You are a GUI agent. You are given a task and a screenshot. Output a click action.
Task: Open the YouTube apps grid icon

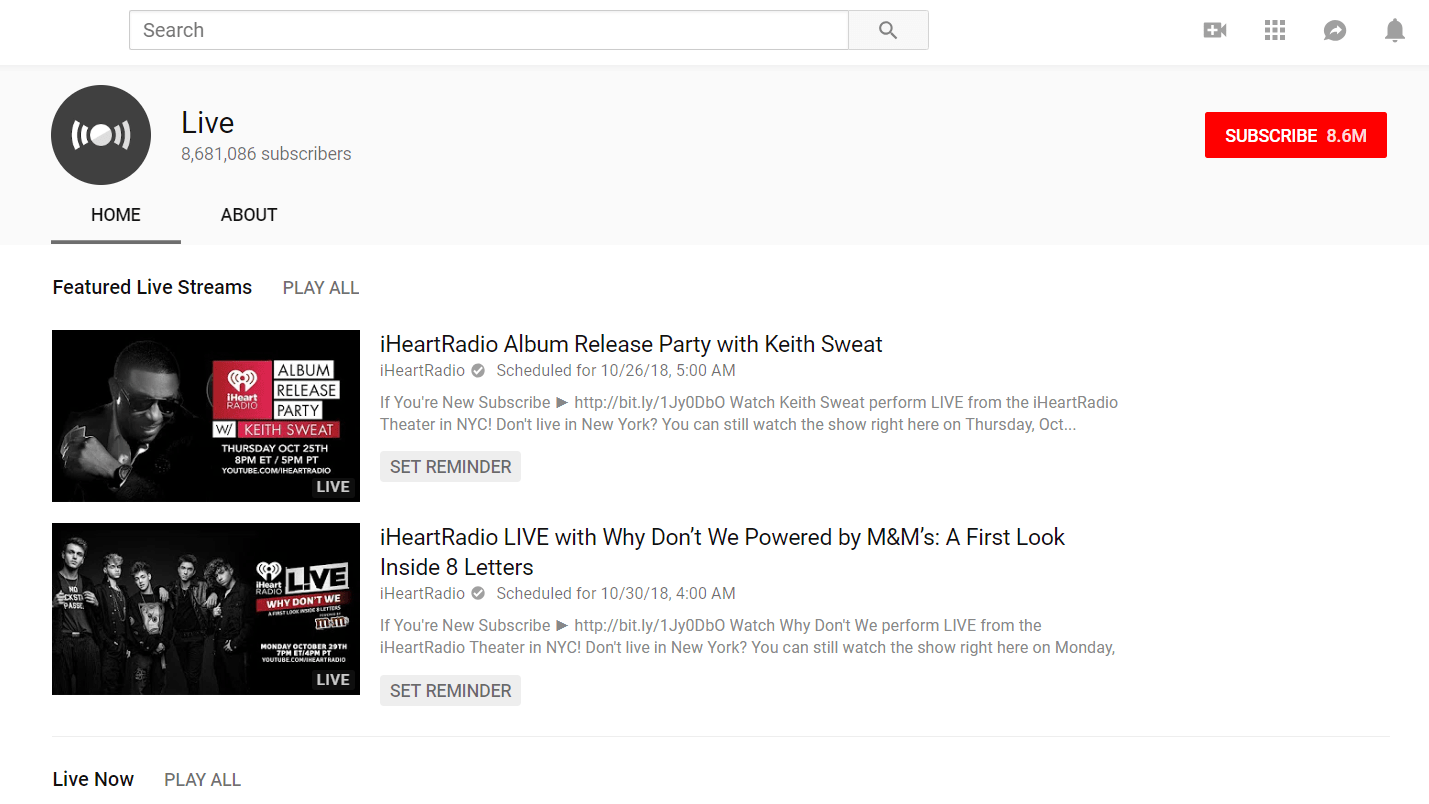(1275, 30)
